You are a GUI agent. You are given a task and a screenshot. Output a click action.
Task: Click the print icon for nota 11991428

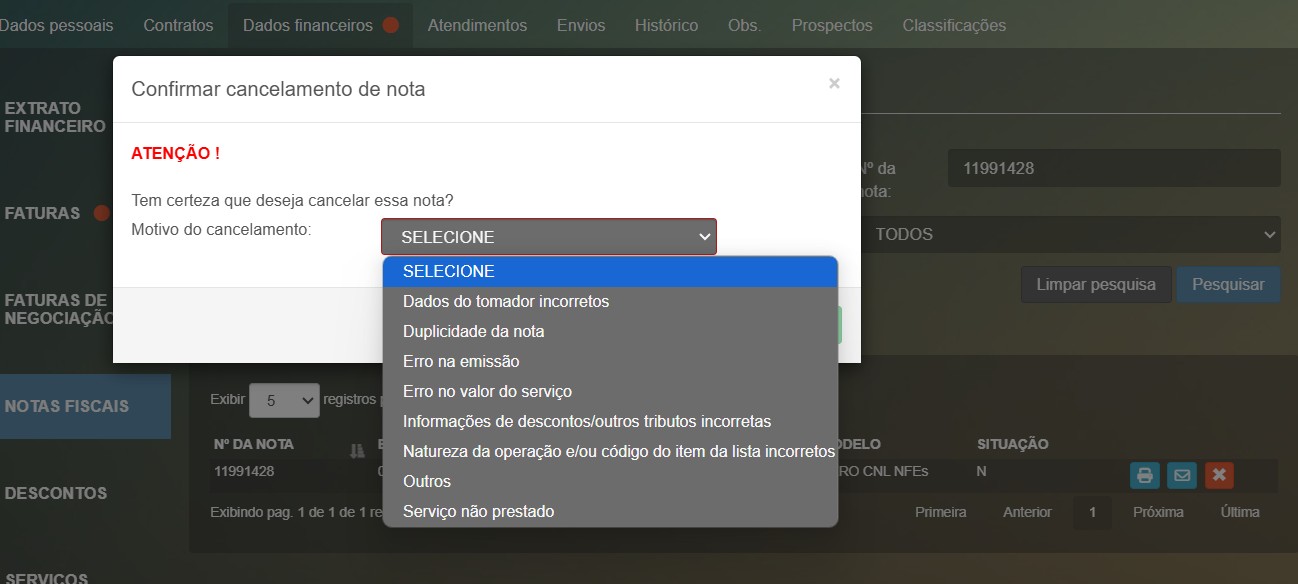point(1145,475)
